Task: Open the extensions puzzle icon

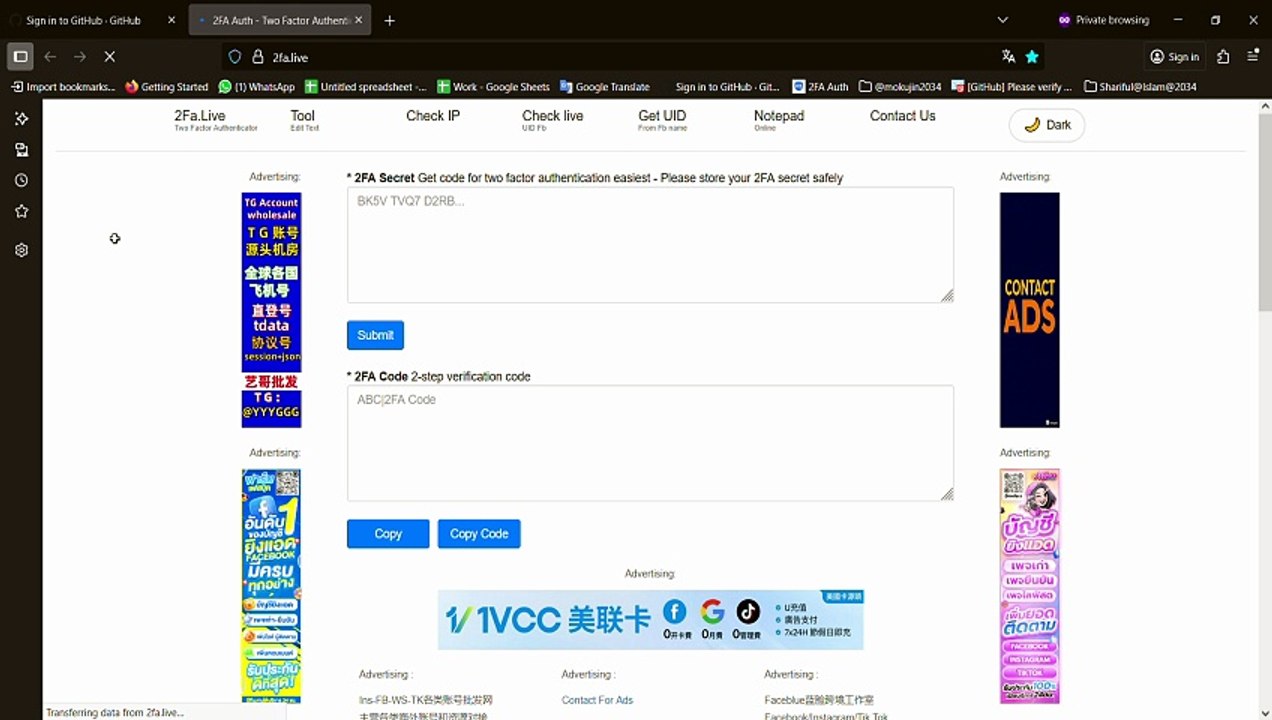Action: pos(1223,57)
